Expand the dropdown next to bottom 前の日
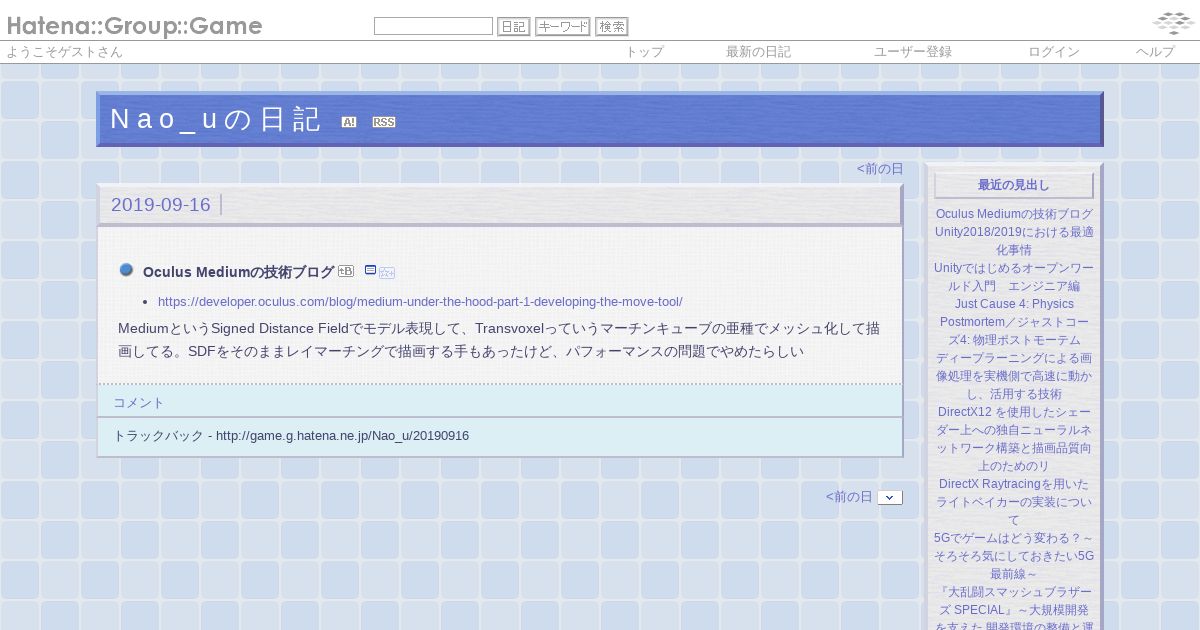 pos(890,497)
